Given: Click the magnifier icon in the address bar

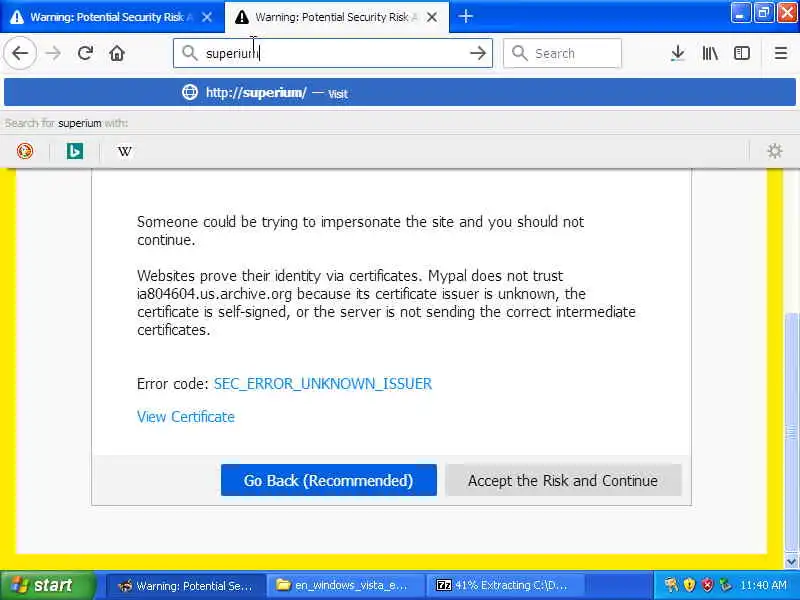Looking at the screenshot, I should (189, 53).
